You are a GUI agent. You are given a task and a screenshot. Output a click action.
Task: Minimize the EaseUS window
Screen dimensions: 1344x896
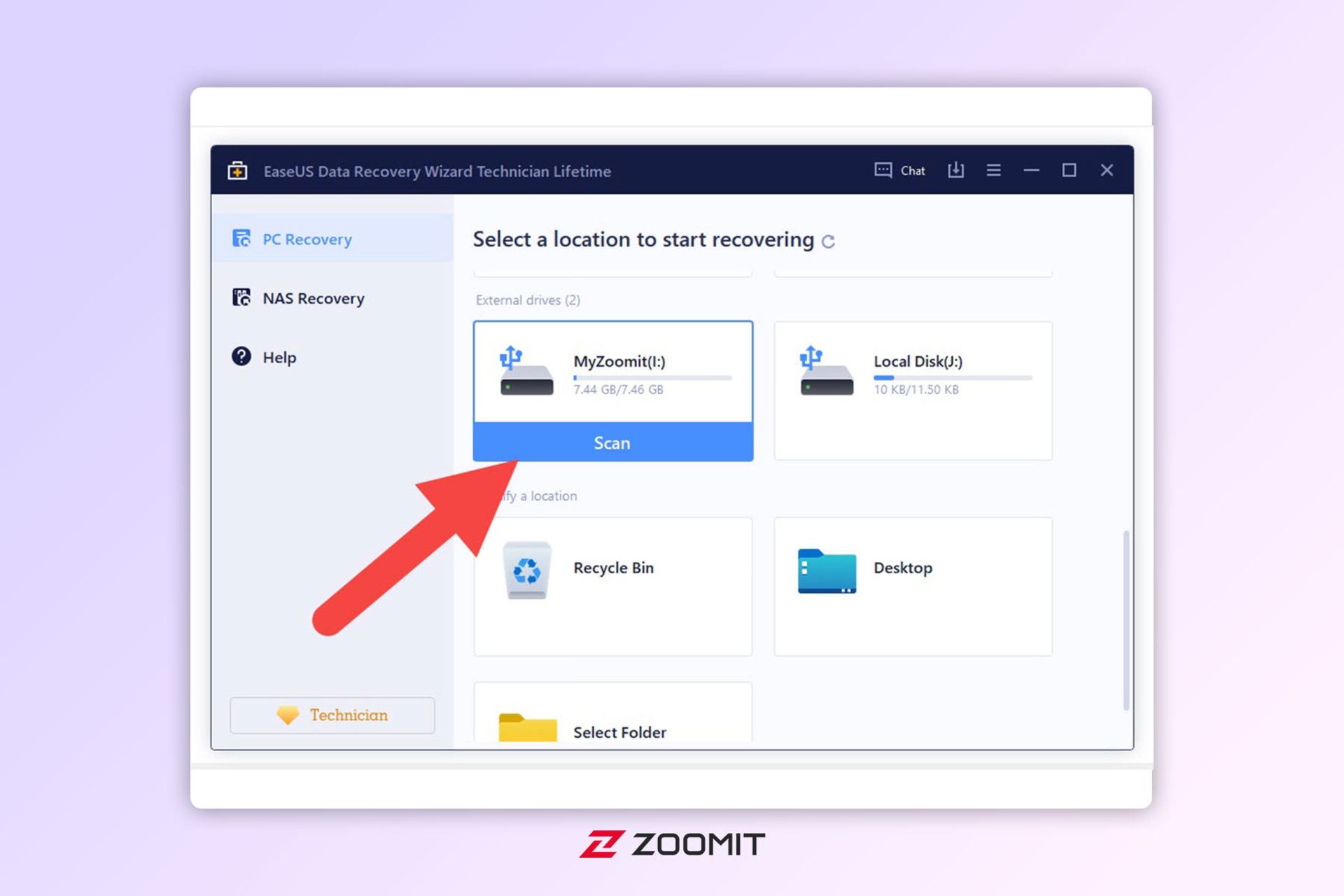[1031, 170]
